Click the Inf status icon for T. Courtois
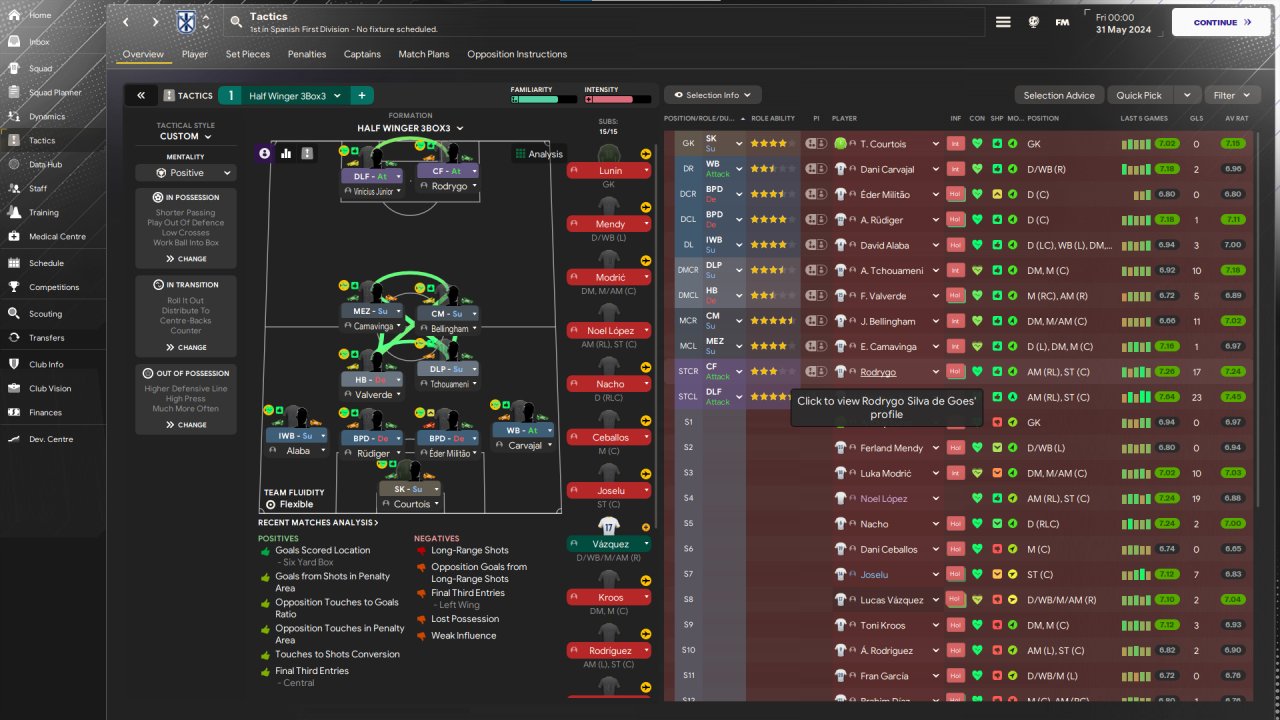 click(x=955, y=143)
